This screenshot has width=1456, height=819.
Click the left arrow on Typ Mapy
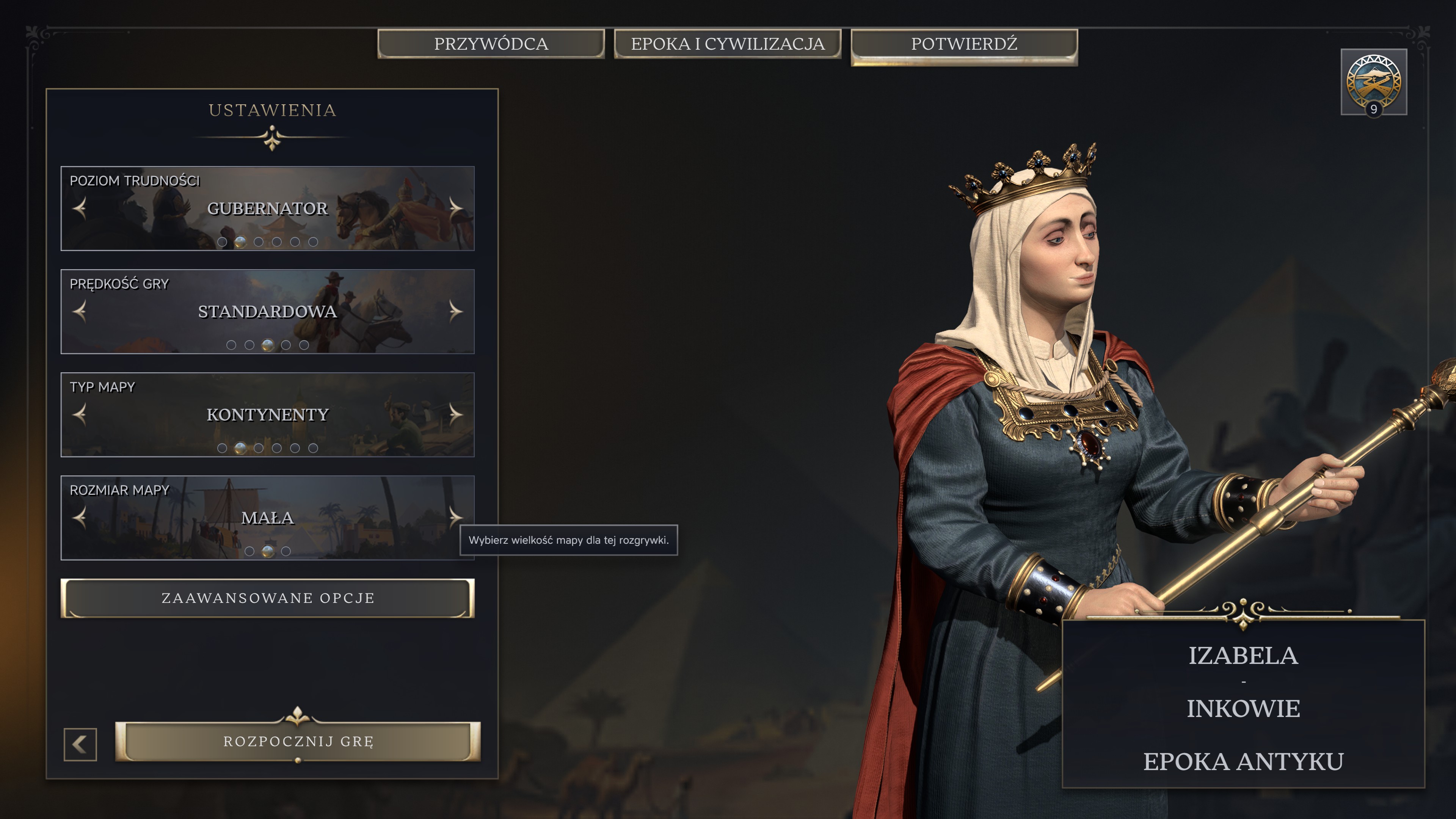(x=80, y=414)
